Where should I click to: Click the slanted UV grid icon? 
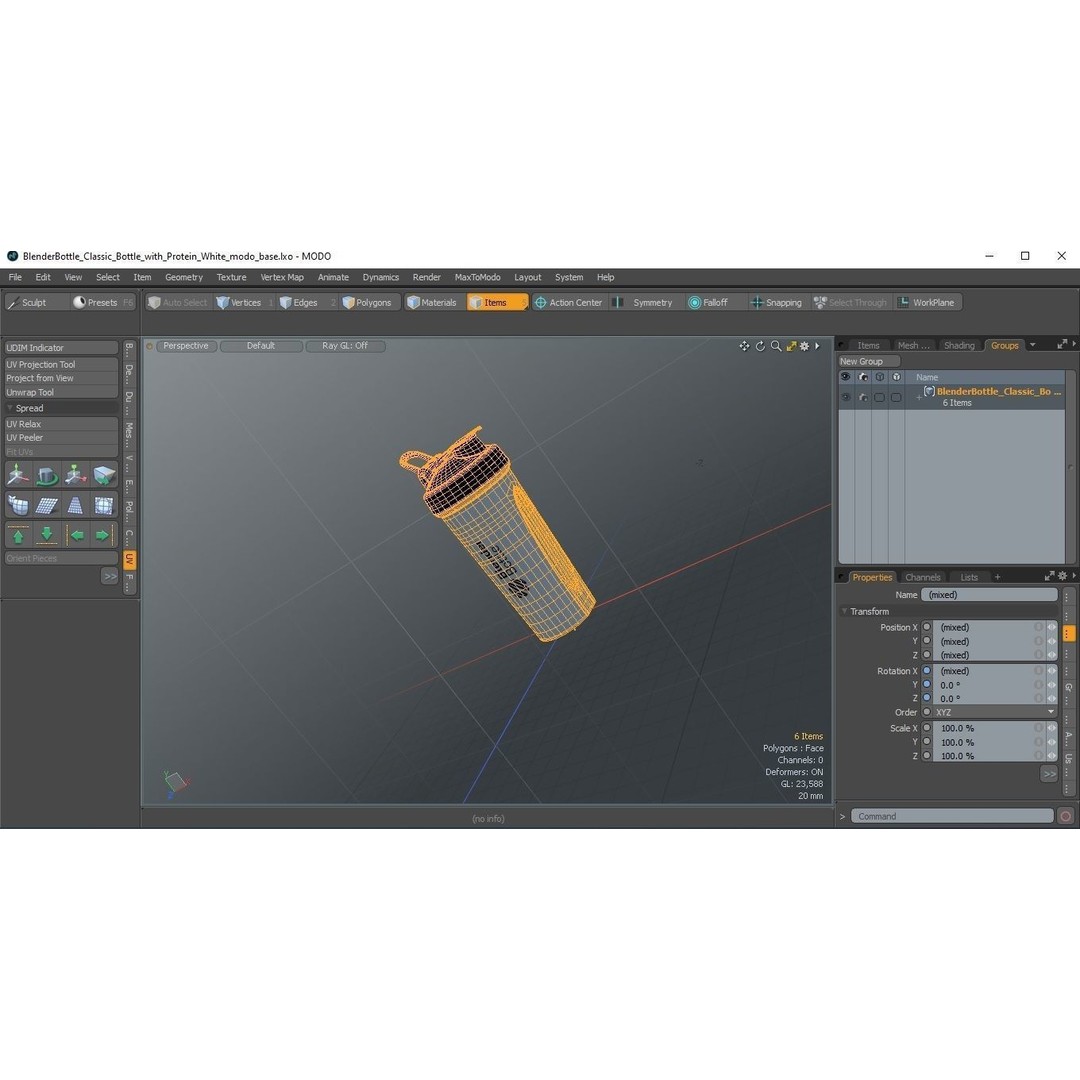(x=47, y=506)
